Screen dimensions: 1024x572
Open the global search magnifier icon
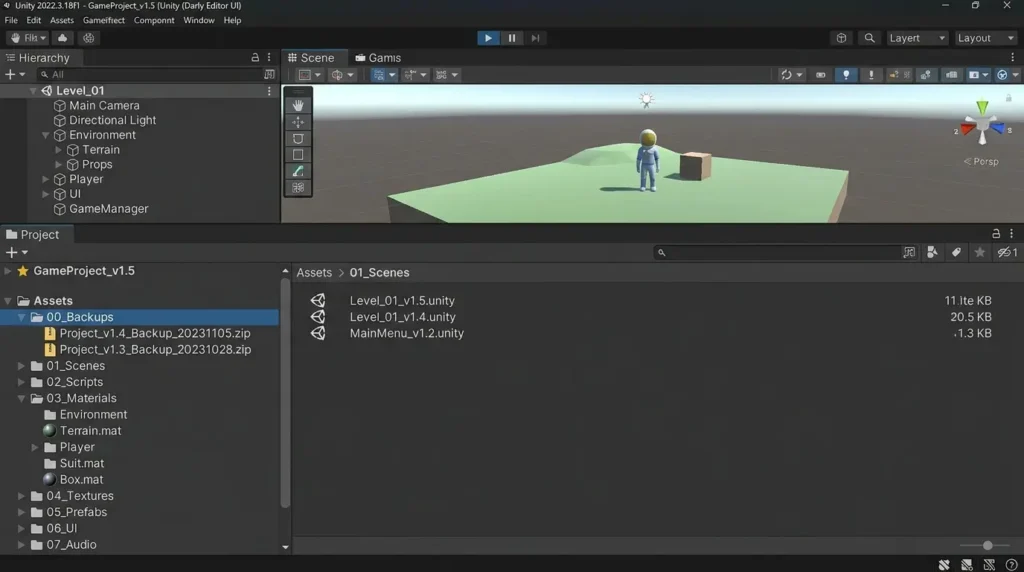(x=869, y=38)
